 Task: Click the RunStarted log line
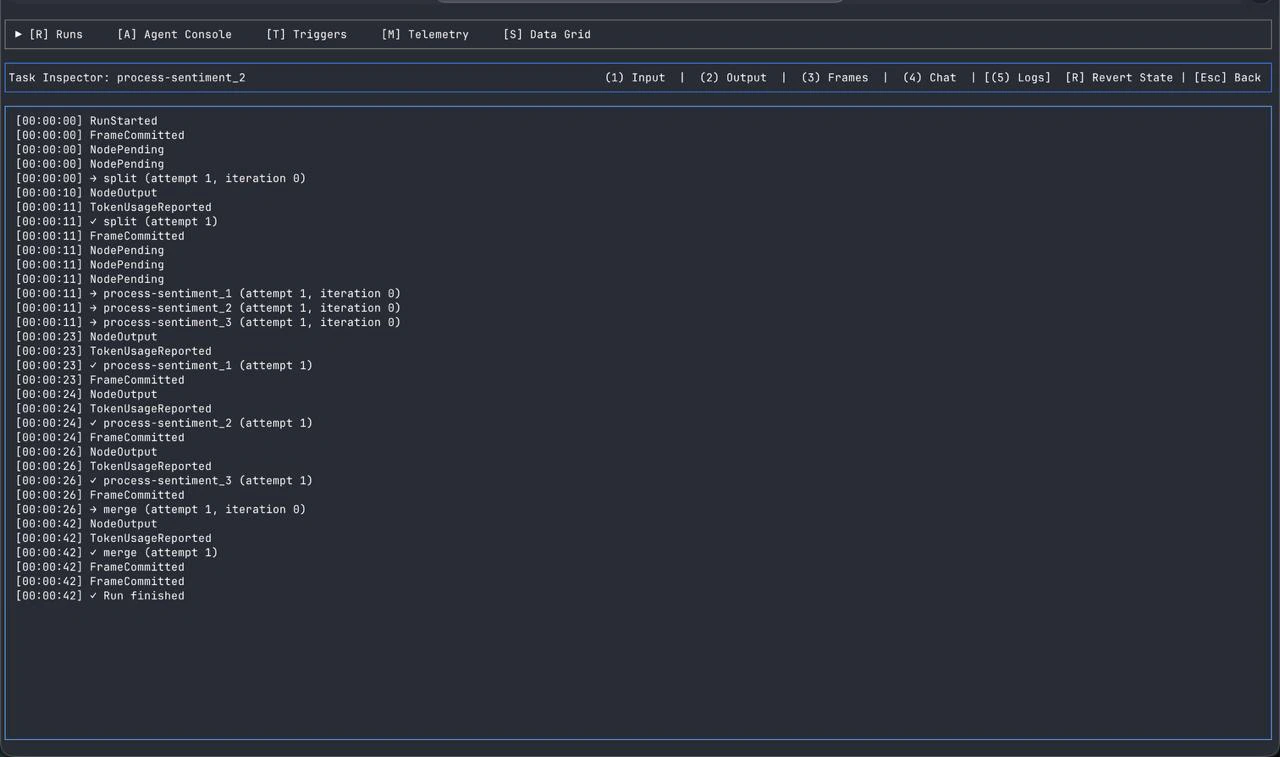point(86,121)
